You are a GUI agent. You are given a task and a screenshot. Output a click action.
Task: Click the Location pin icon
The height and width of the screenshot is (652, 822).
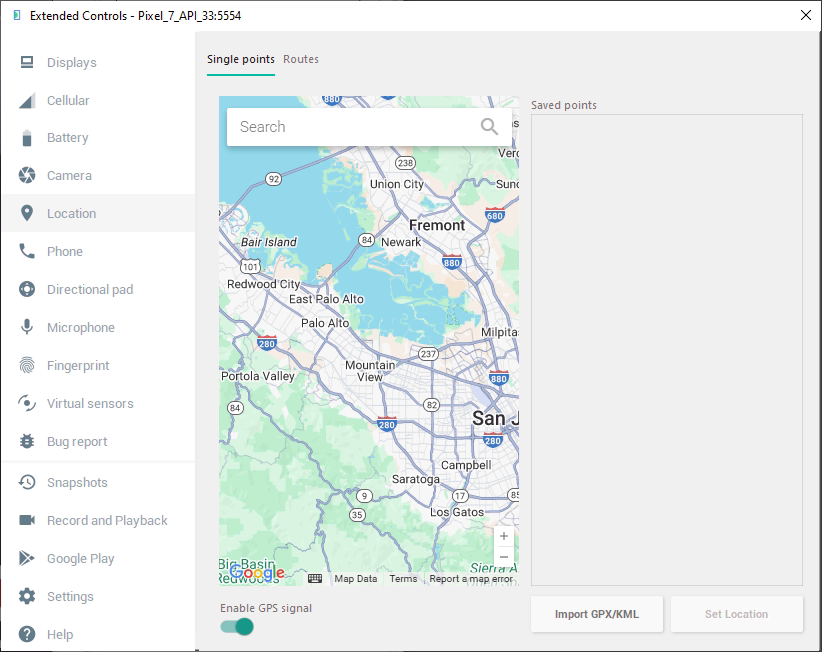[x=27, y=213]
